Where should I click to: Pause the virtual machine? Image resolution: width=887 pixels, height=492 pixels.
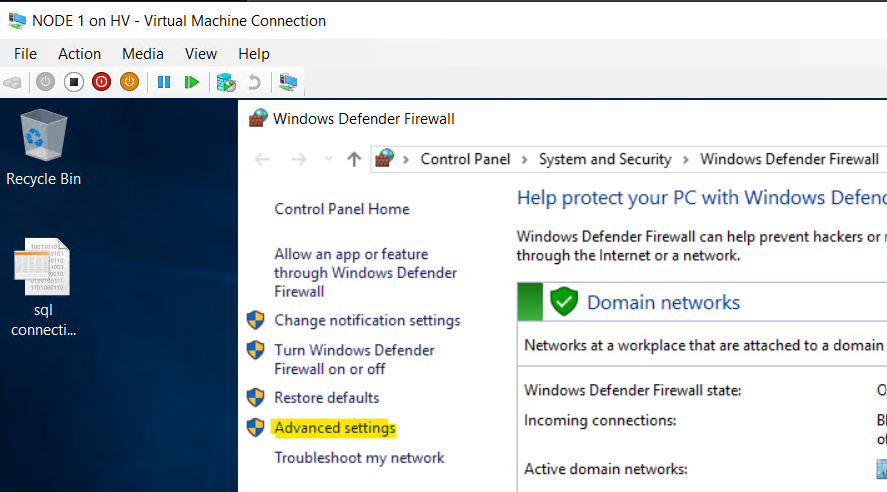point(164,83)
